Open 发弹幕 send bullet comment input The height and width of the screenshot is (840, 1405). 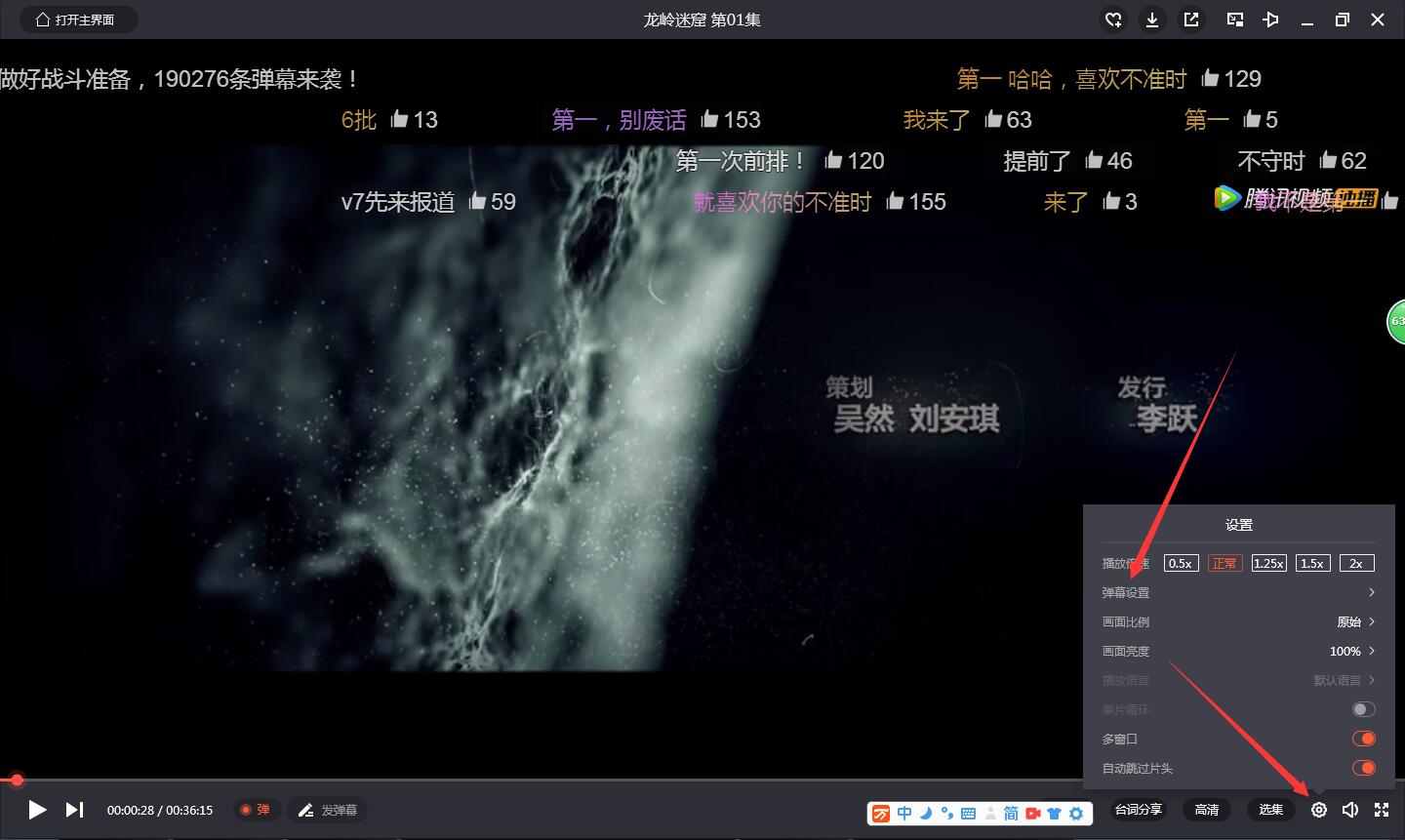[x=328, y=810]
